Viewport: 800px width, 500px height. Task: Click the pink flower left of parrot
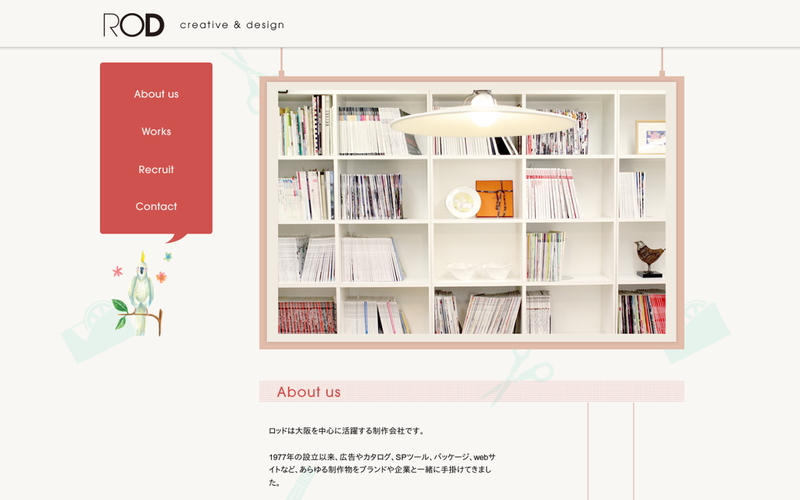117,271
